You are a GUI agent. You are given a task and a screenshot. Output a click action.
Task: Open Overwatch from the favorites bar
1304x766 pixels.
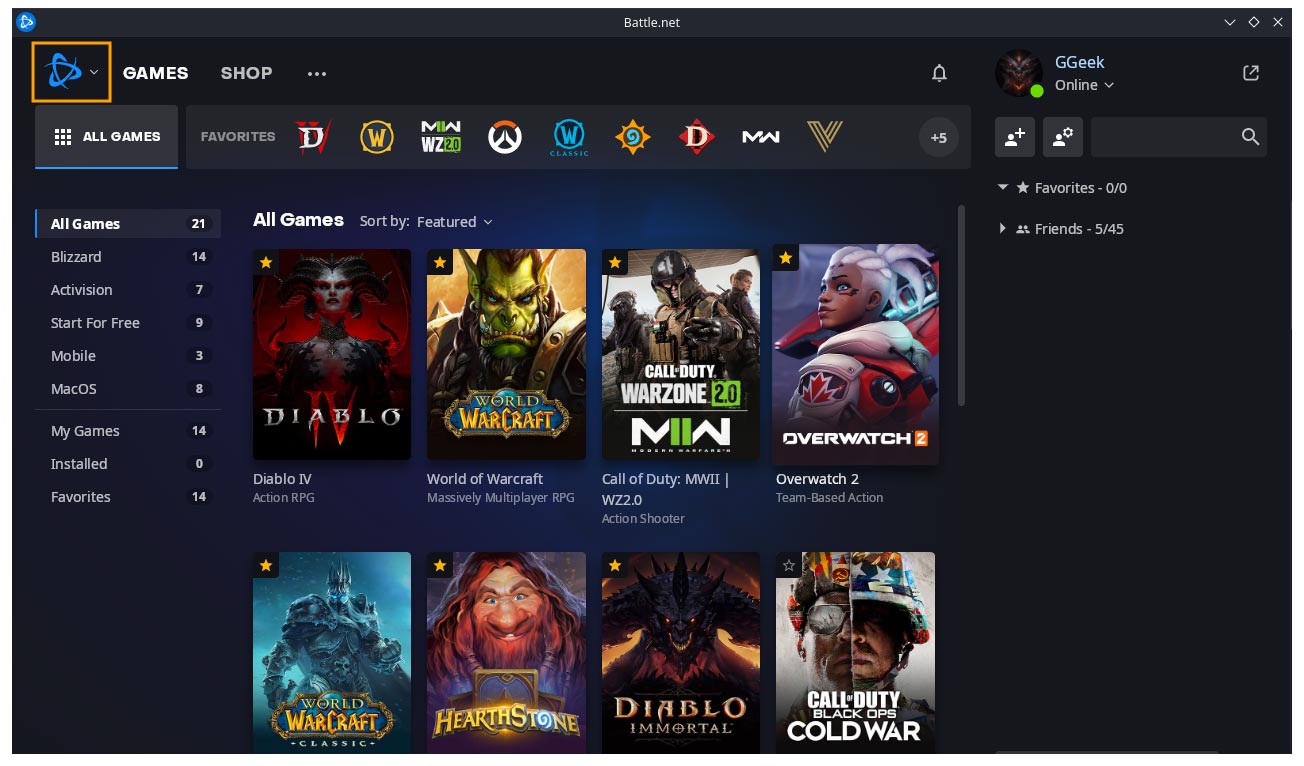pos(504,137)
